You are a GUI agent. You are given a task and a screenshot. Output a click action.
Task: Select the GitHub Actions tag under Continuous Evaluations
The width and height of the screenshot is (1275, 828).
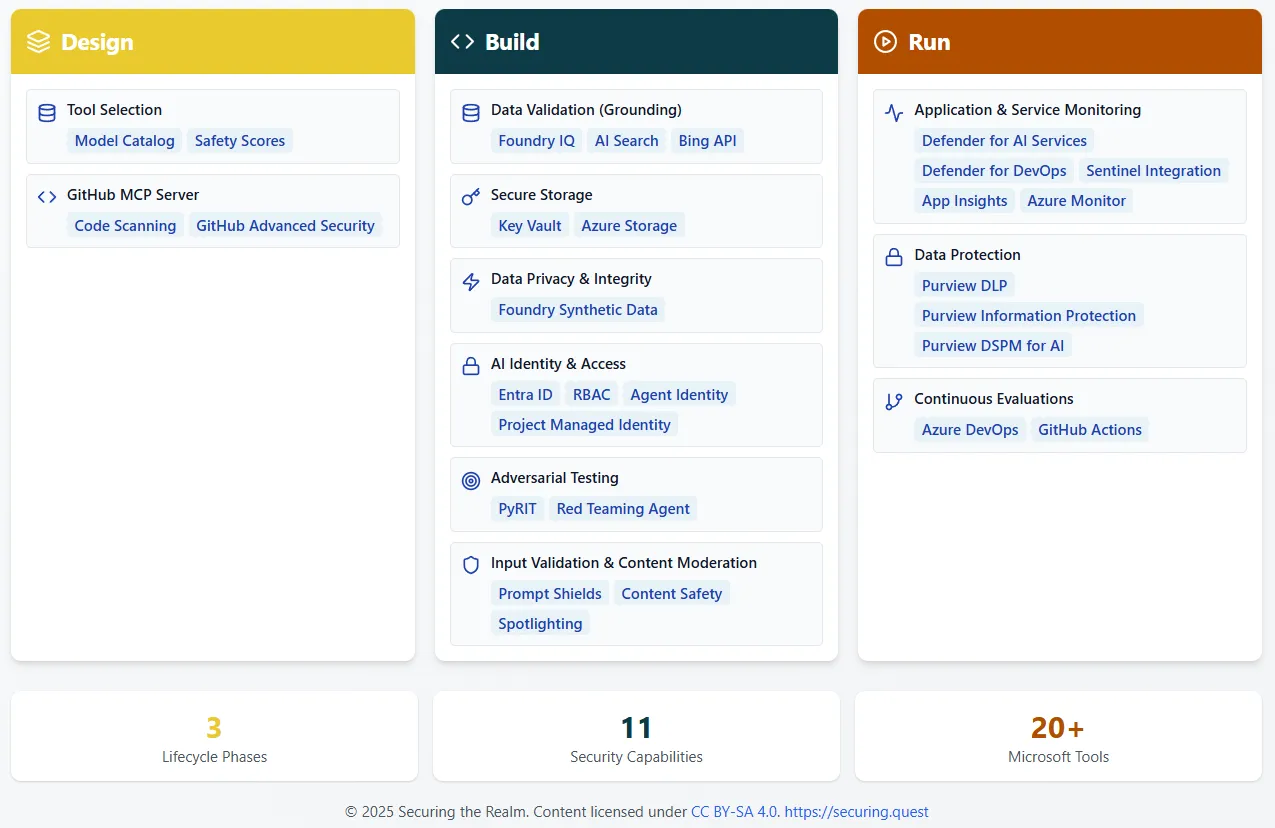1090,430
